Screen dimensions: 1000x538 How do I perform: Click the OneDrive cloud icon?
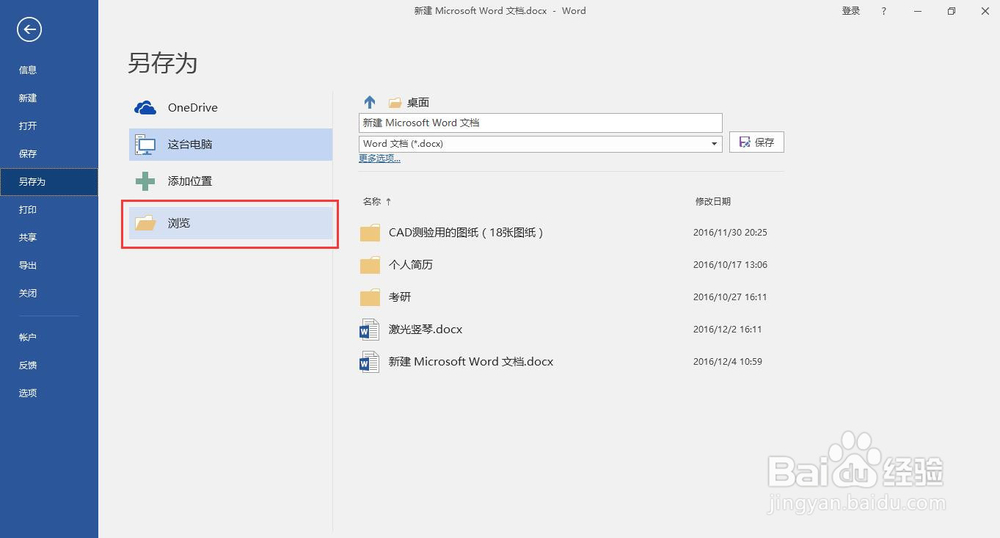coord(145,108)
